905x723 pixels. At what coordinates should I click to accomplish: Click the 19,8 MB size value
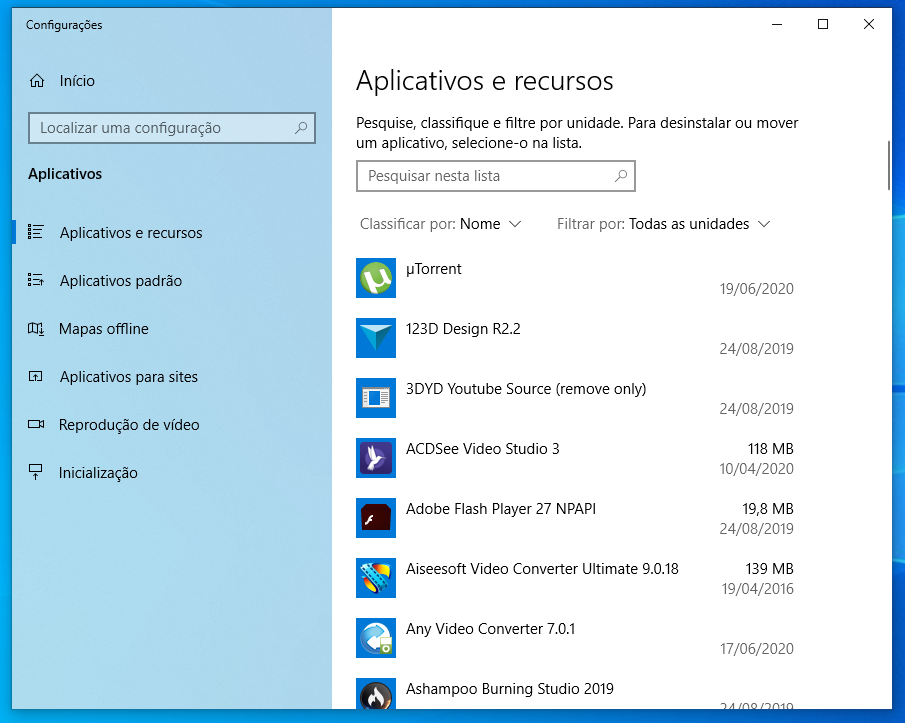pyautogui.click(x=768, y=509)
